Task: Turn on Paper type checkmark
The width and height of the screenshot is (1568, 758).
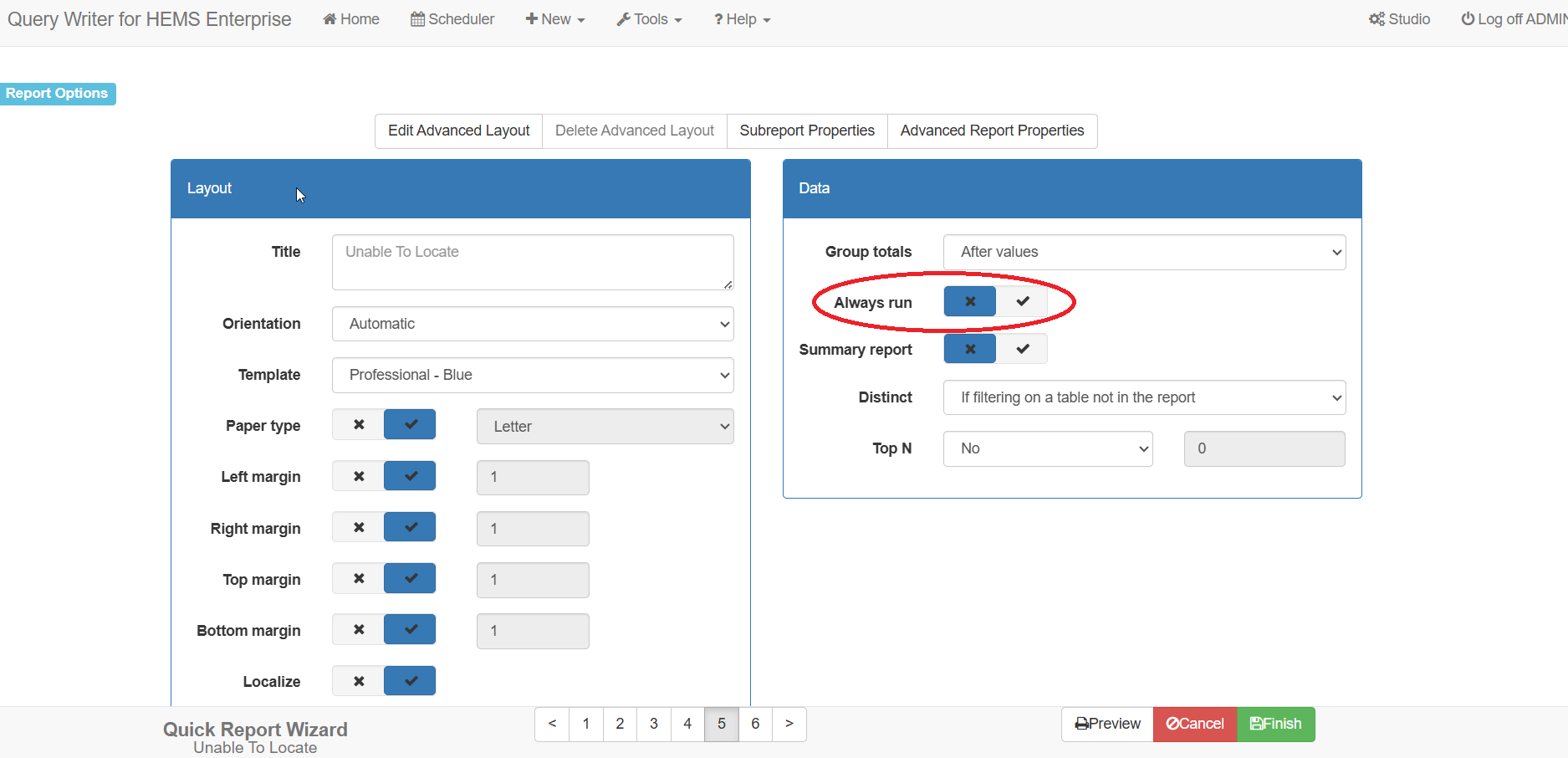Action: click(x=410, y=424)
